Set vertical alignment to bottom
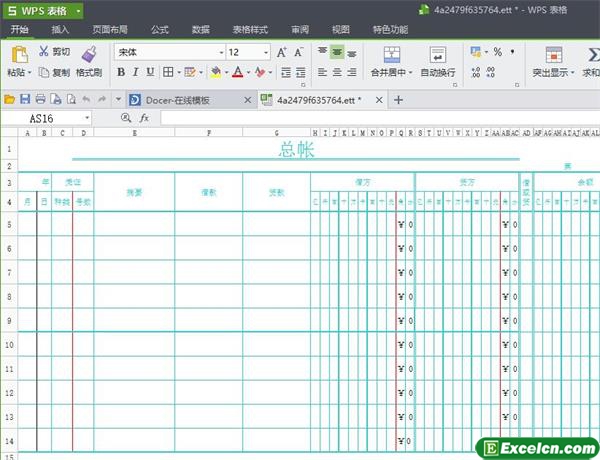Image resolution: width=600 pixels, height=460 pixels. coord(352,54)
